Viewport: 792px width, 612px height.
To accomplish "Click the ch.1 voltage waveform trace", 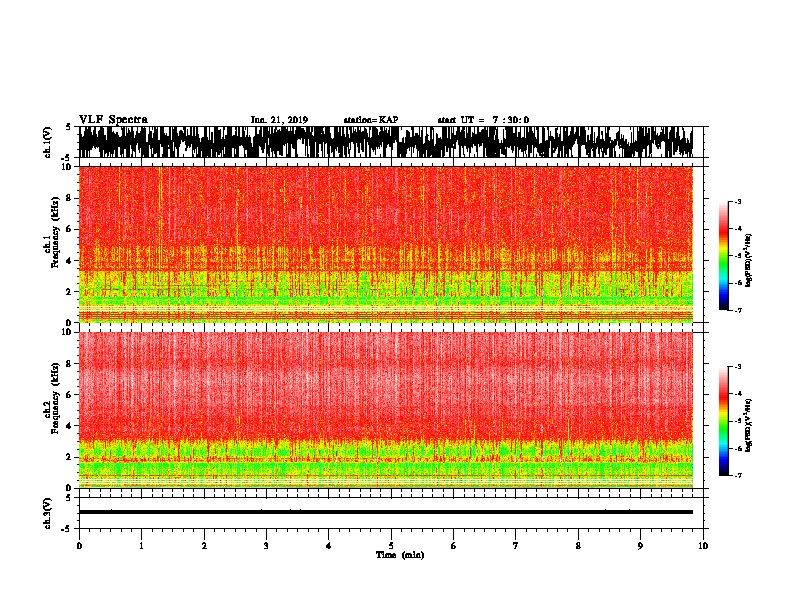I will tap(385, 142).
